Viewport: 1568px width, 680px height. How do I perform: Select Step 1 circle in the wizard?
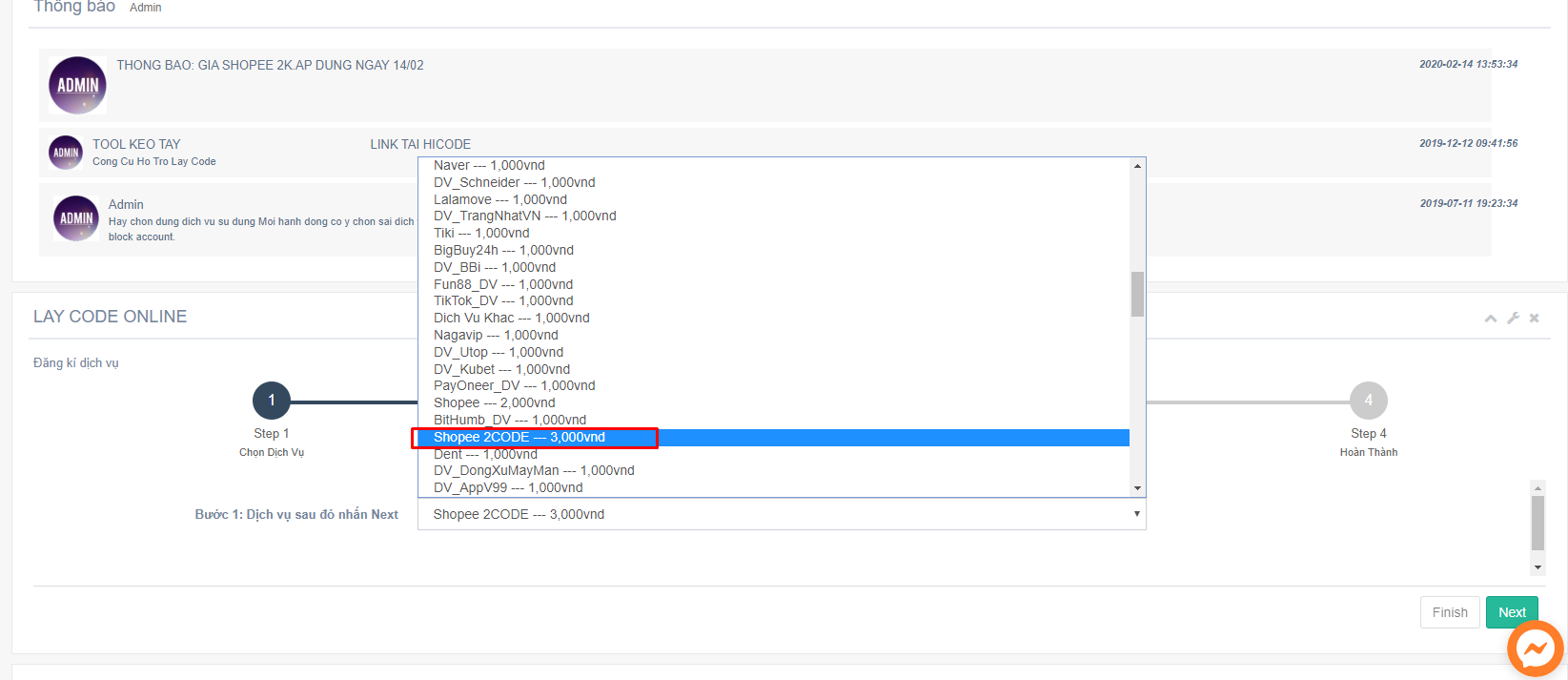click(x=272, y=401)
